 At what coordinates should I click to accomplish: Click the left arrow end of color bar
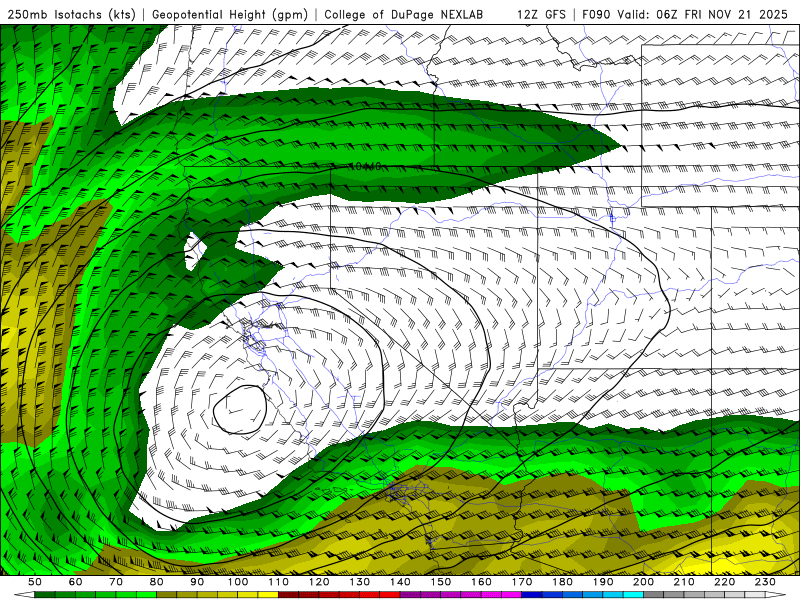point(24,595)
